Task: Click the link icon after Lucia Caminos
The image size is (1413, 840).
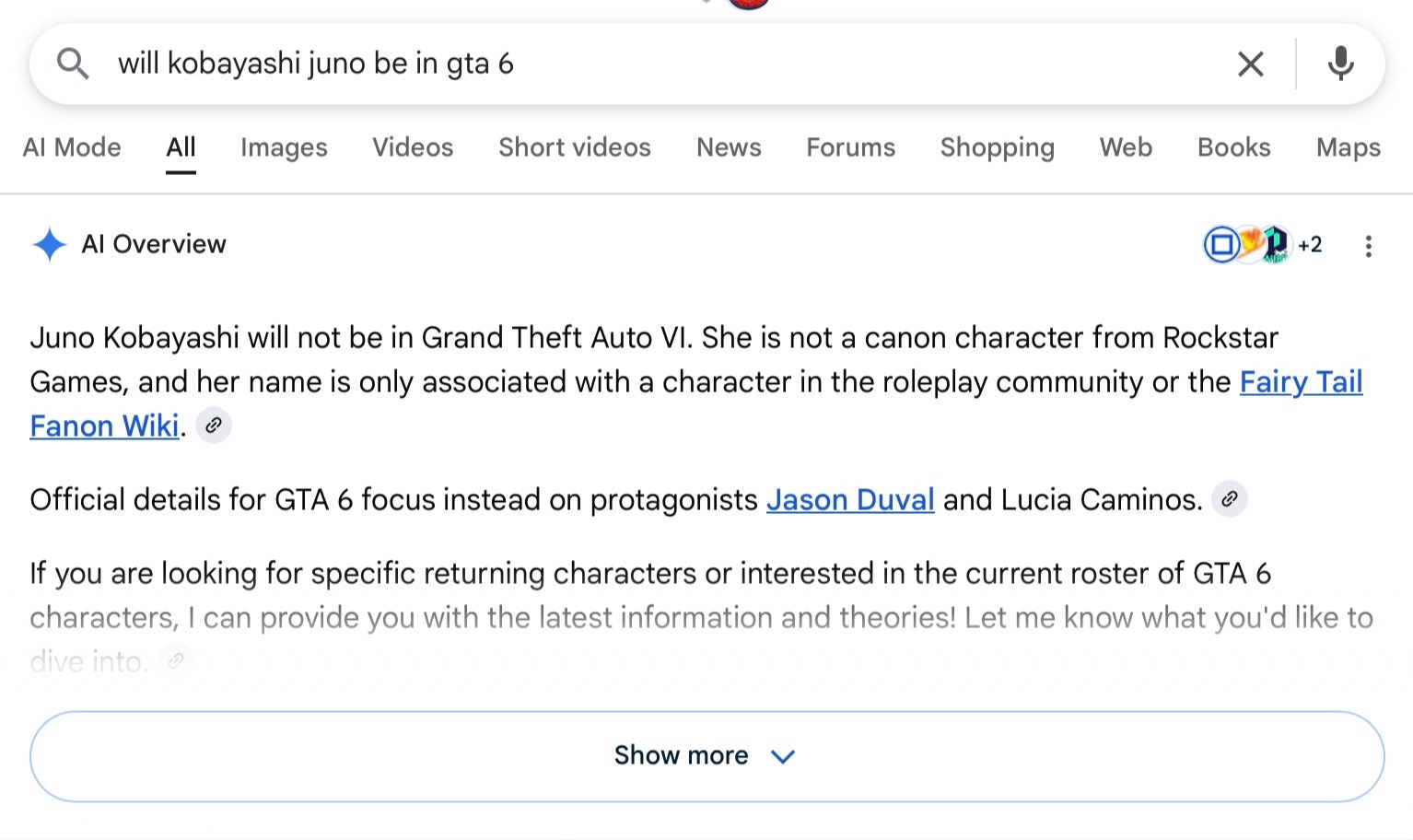Action: [1229, 499]
